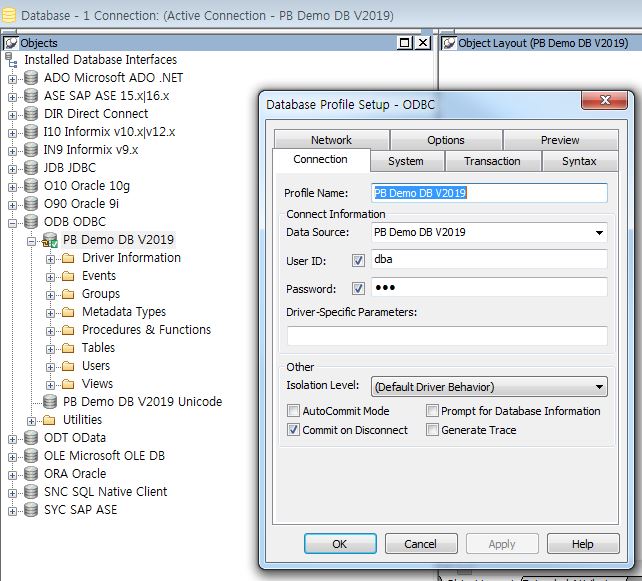Open the Data Source dropdown
Image resolution: width=642 pixels, height=581 pixels.
click(599, 233)
